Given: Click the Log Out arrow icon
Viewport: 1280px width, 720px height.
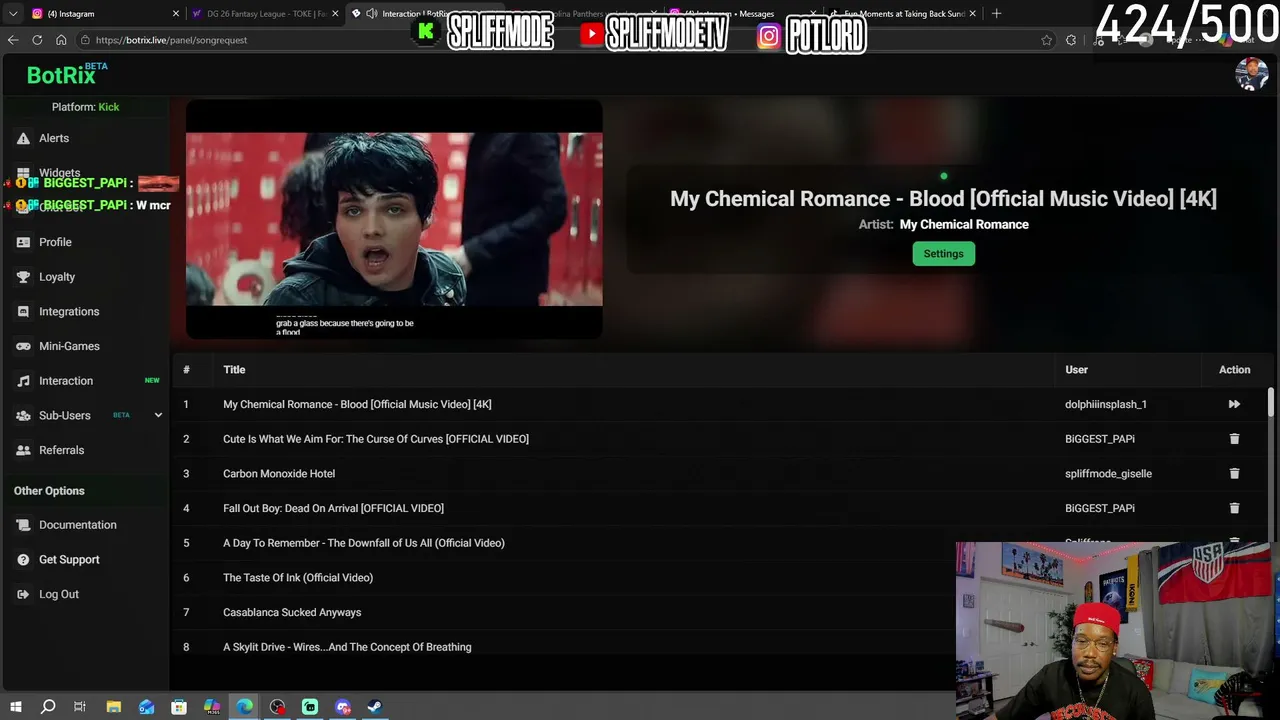Looking at the screenshot, I should (23, 594).
